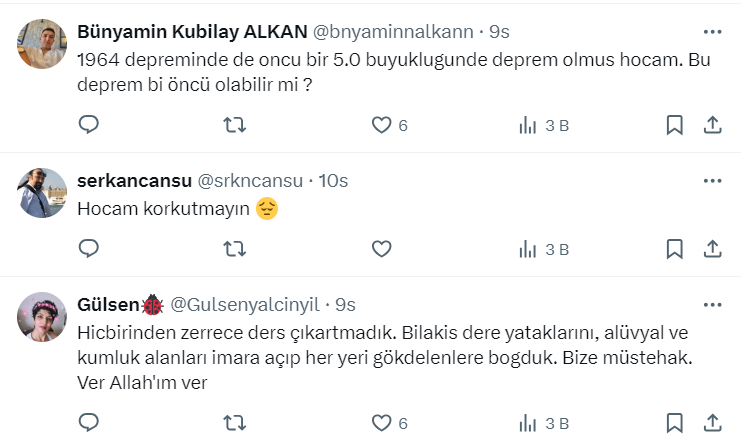Reply to Gülsen's tweet

tap(88, 423)
